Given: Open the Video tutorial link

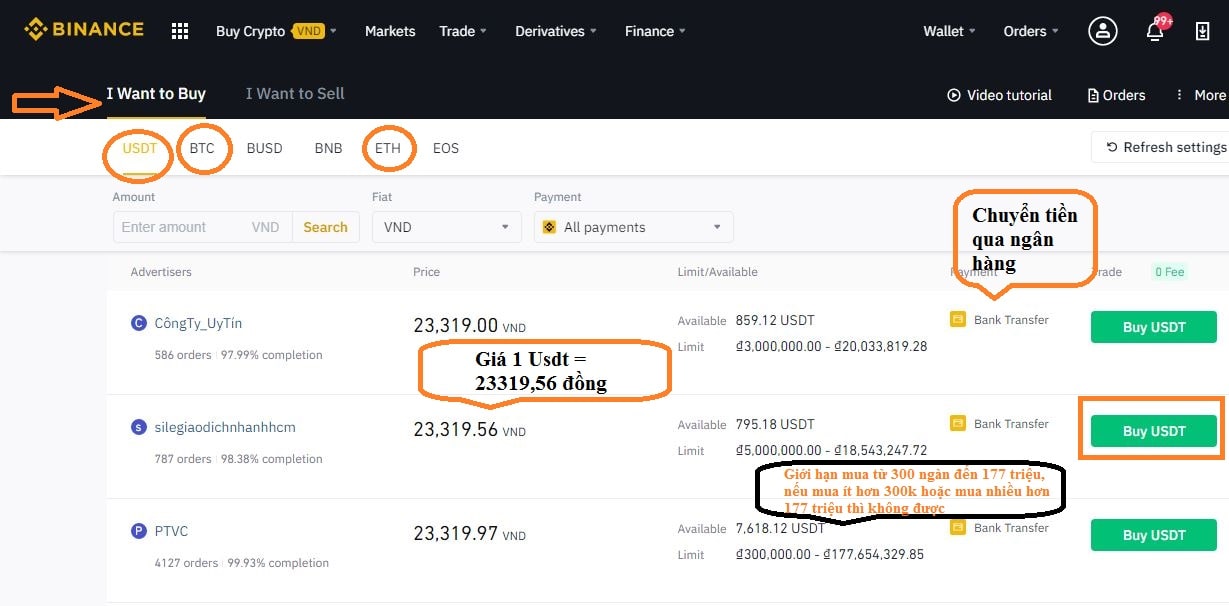Looking at the screenshot, I should point(999,95).
